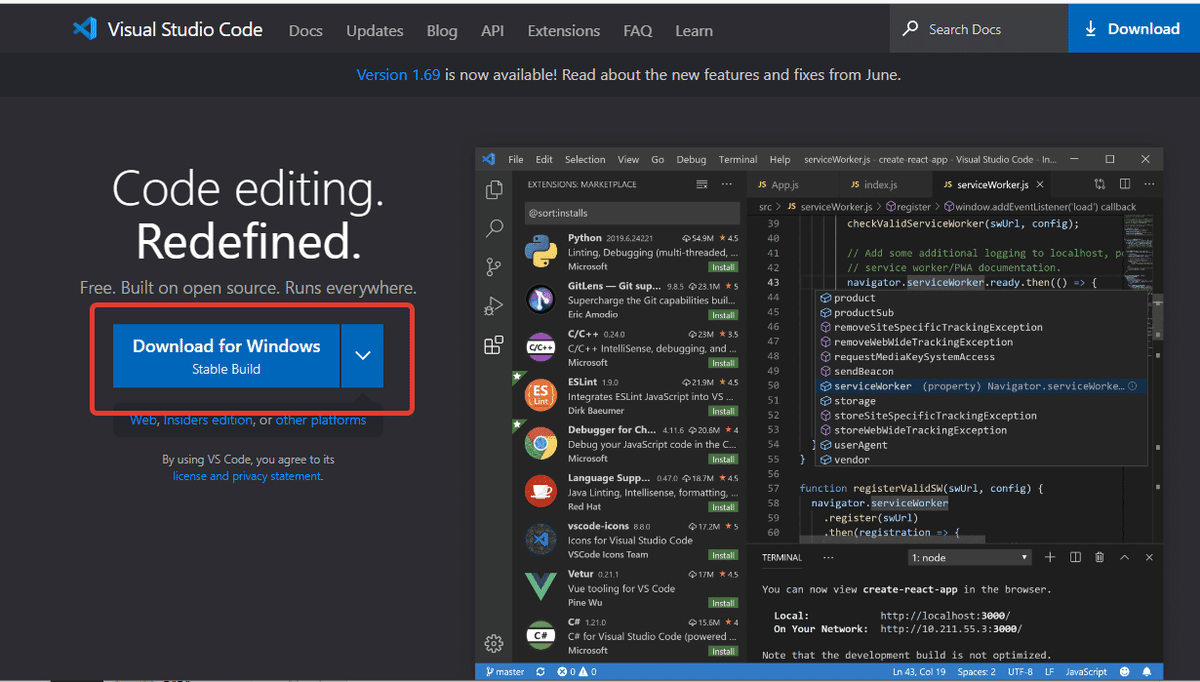Open errors and warnings count in status bar
The height and width of the screenshot is (682, 1200).
point(576,672)
